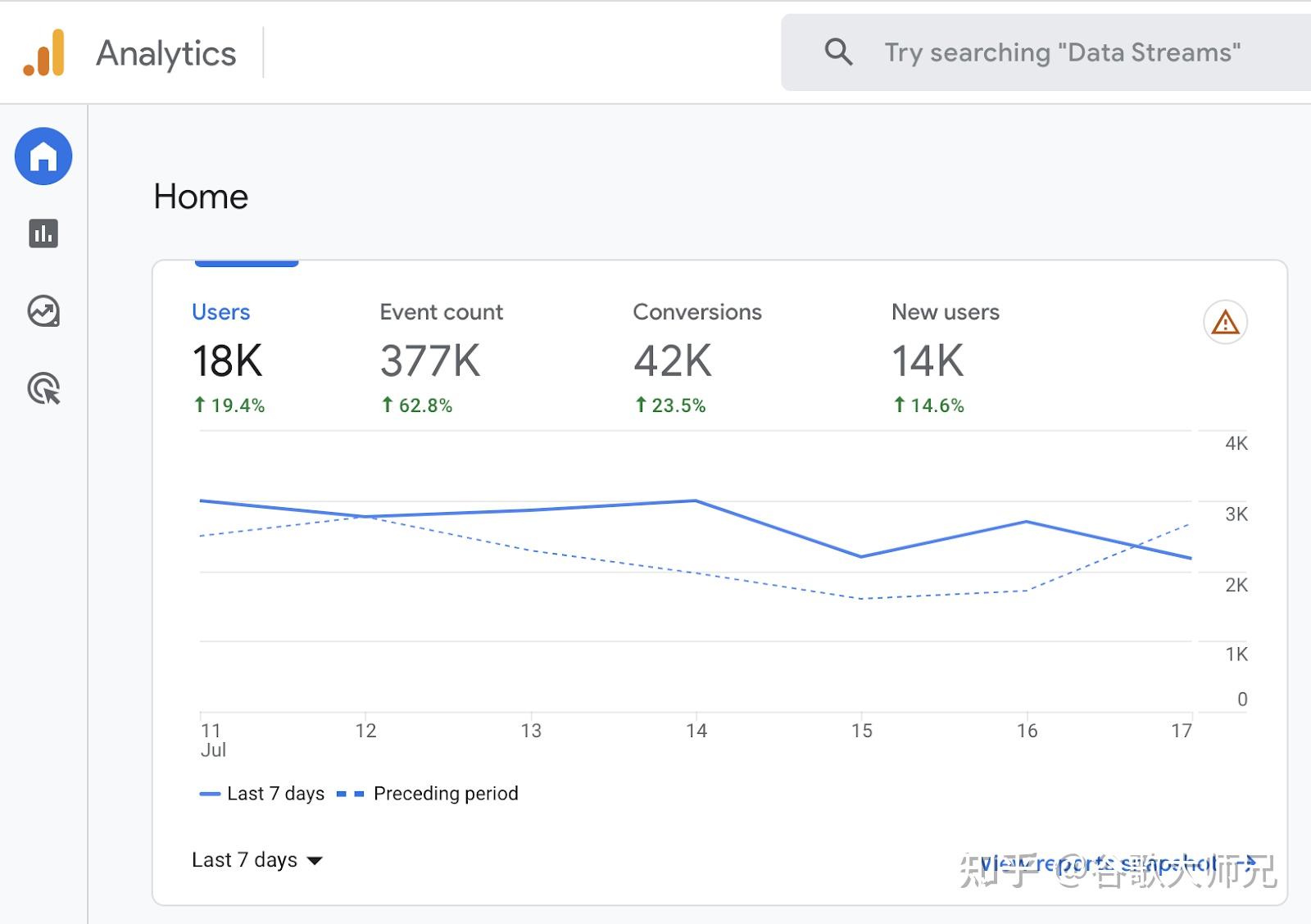Click the Analytics title text
Image resolution: width=1311 pixels, height=924 pixels.
click(x=166, y=53)
